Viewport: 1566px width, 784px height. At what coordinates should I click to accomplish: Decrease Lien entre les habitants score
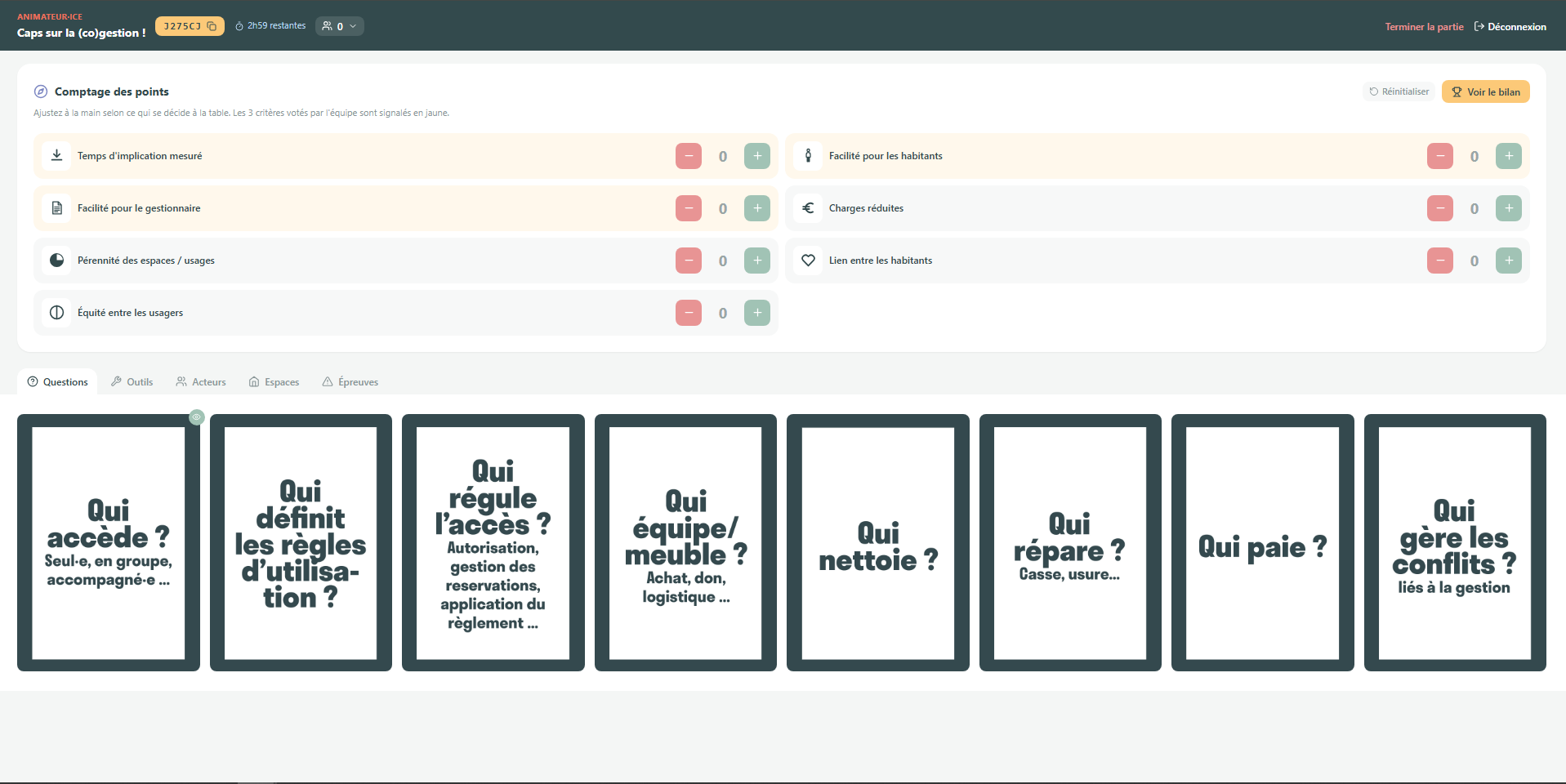coord(1440,261)
